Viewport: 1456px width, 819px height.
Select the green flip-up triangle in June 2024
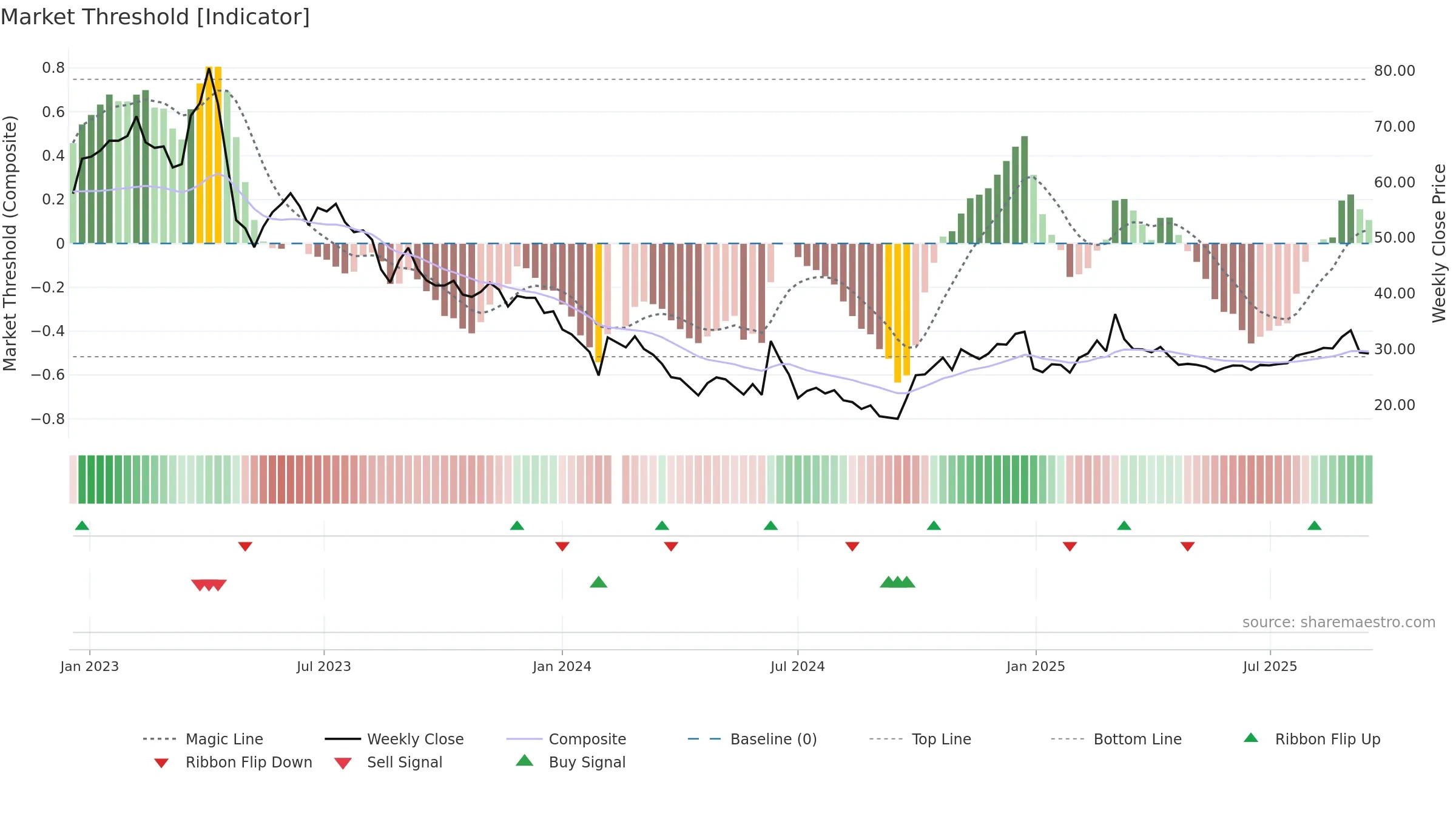point(770,525)
